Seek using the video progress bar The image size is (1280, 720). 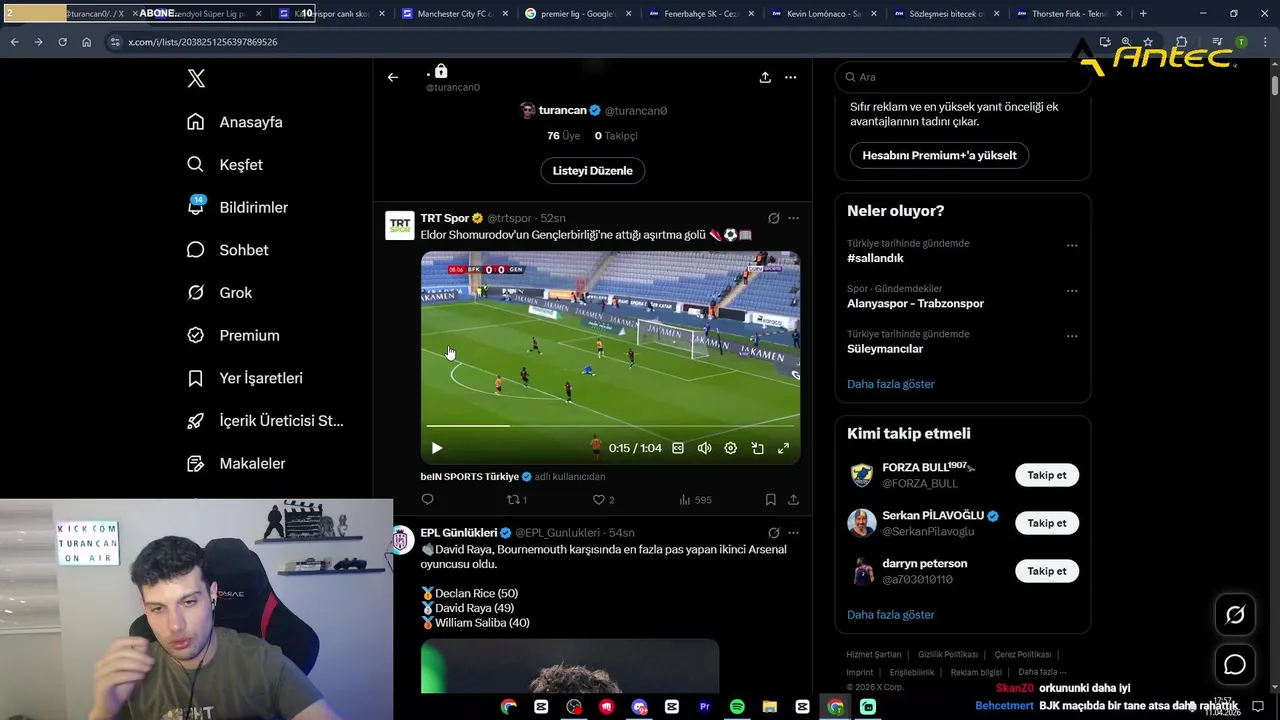click(x=610, y=426)
